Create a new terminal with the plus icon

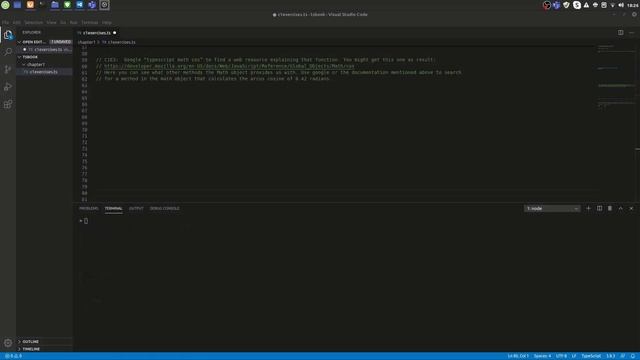click(x=588, y=209)
